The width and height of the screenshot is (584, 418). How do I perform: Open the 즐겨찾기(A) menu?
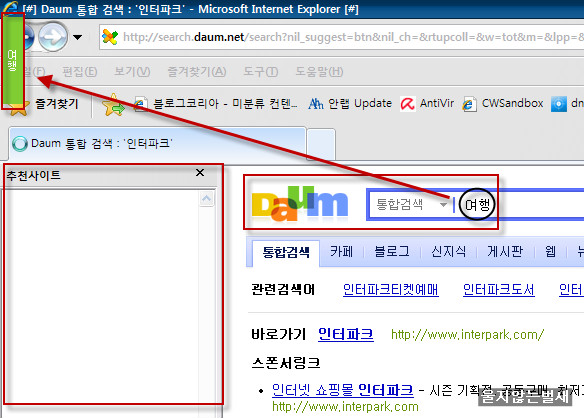[x=197, y=71]
